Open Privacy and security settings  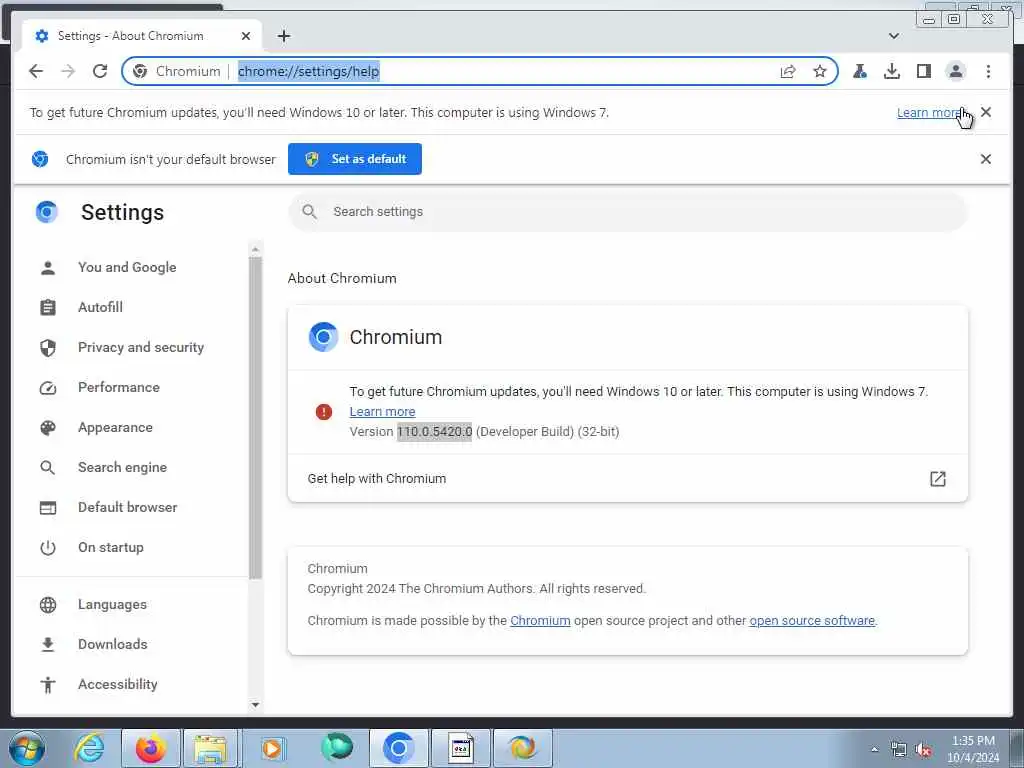click(x=140, y=347)
